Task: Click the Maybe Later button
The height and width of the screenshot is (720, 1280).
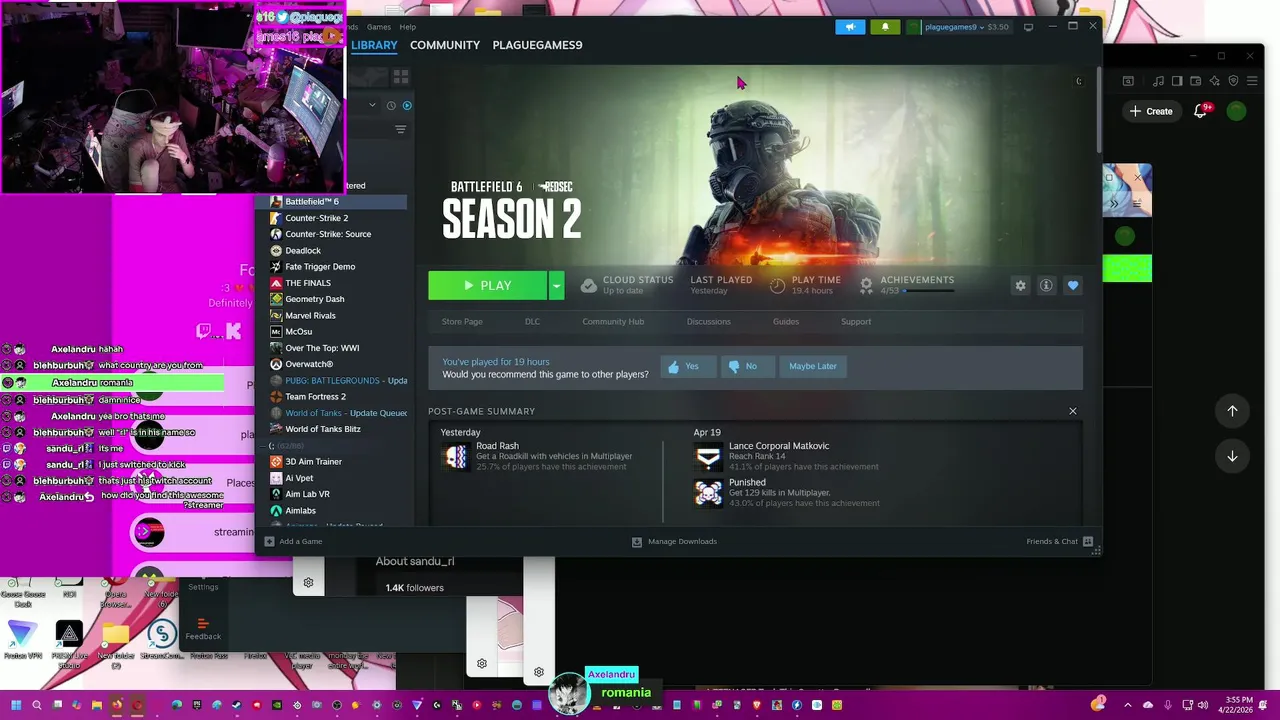Action: [x=812, y=366]
